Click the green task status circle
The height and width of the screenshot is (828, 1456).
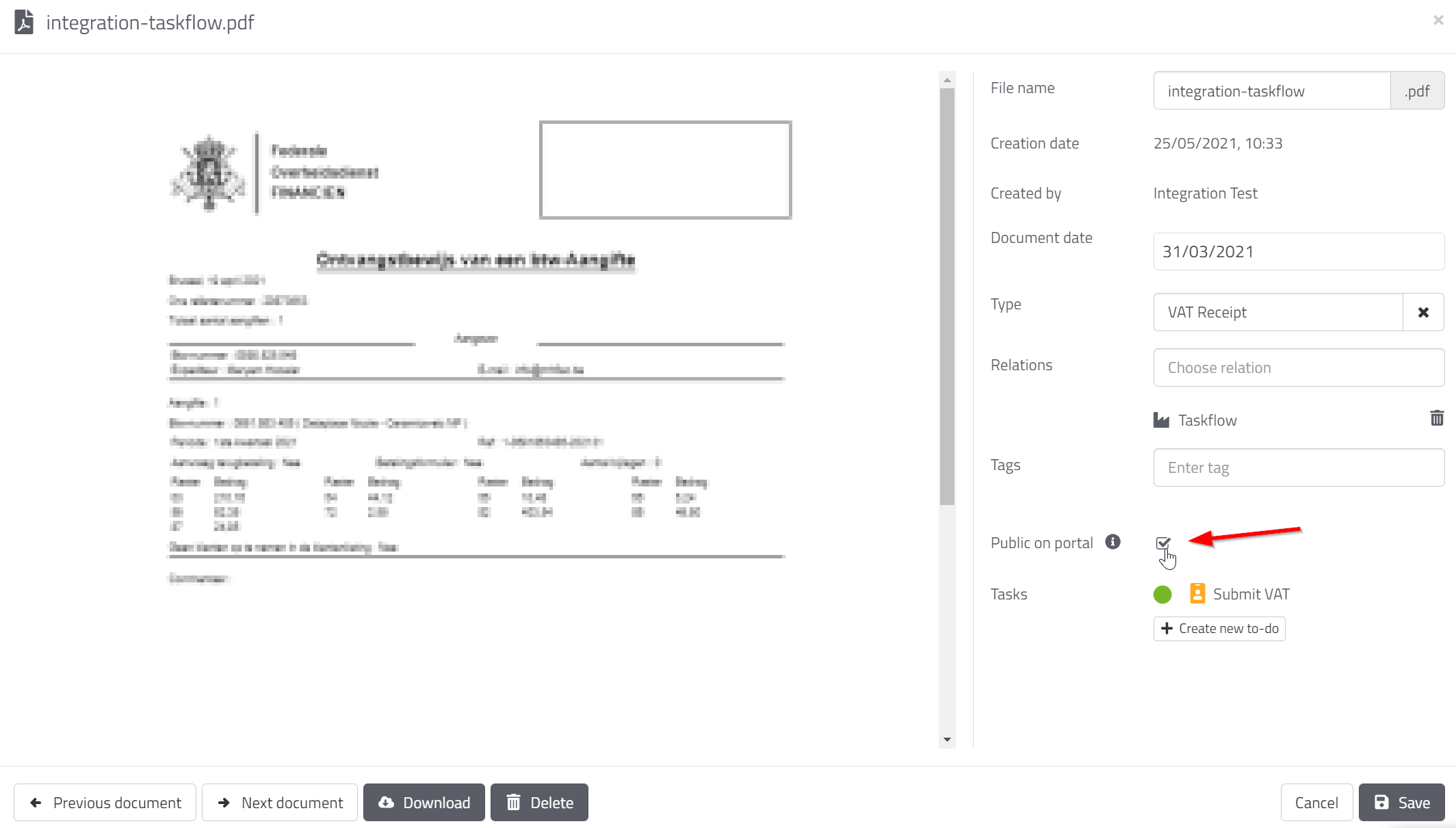point(1162,594)
